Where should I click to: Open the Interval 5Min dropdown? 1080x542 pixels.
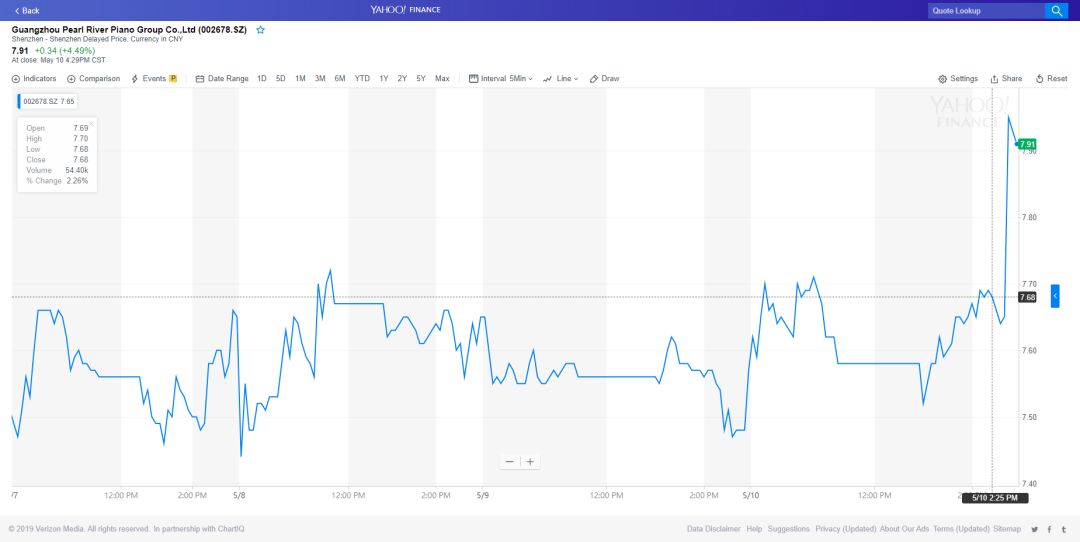click(x=507, y=79)
